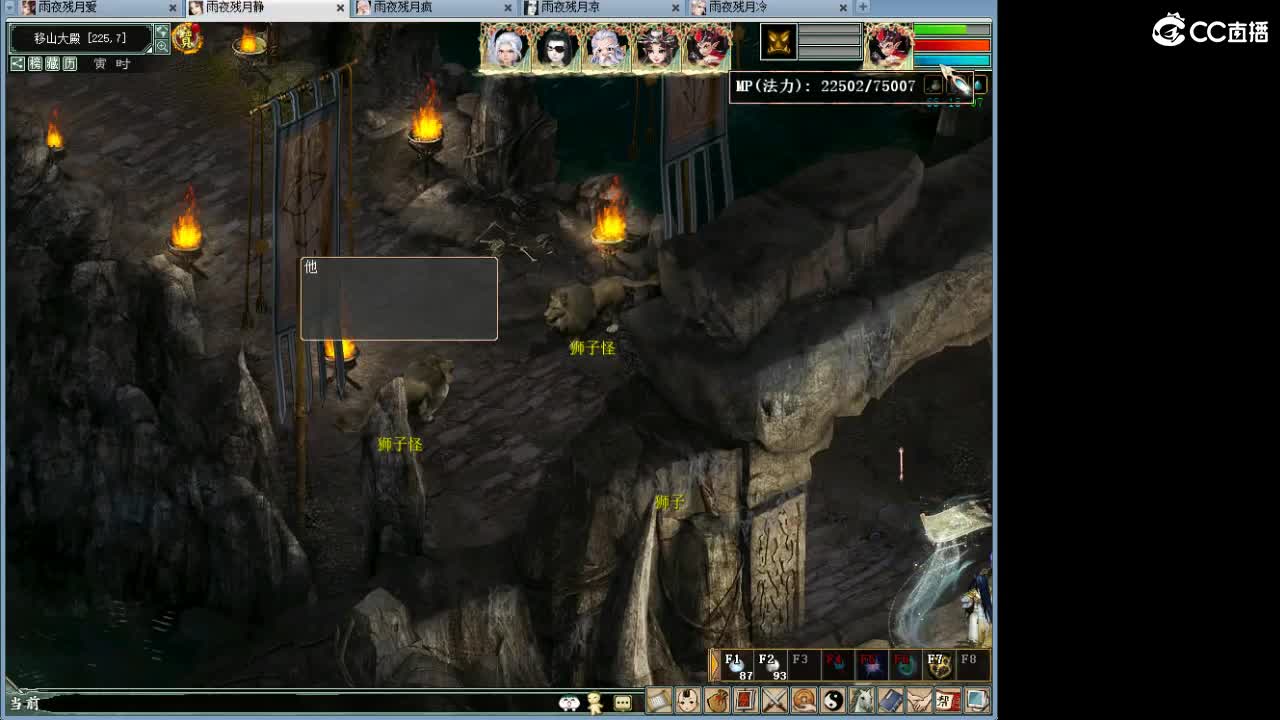
Task: Use the F1 hotkey item showing 87
Action: tap(739, 666)
